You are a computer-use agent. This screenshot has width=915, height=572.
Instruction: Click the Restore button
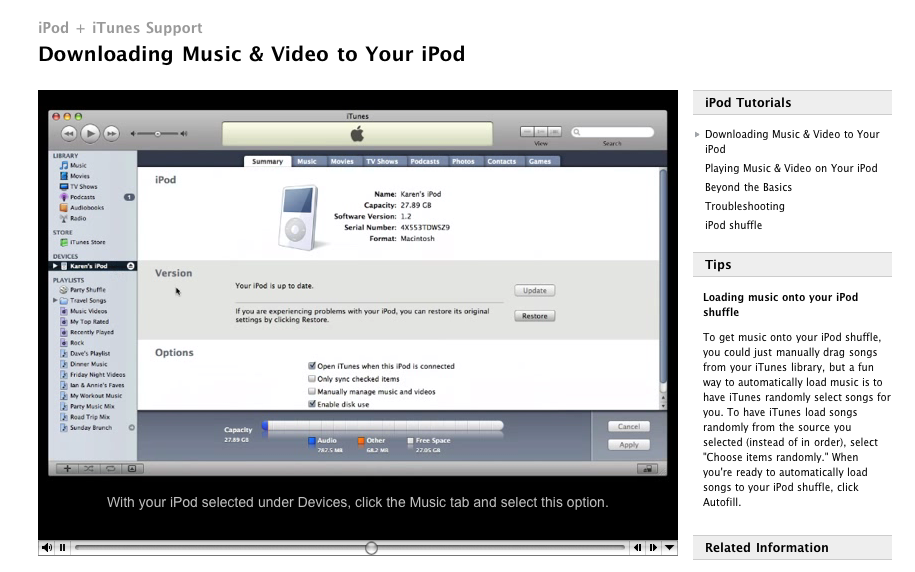[535, 316]
